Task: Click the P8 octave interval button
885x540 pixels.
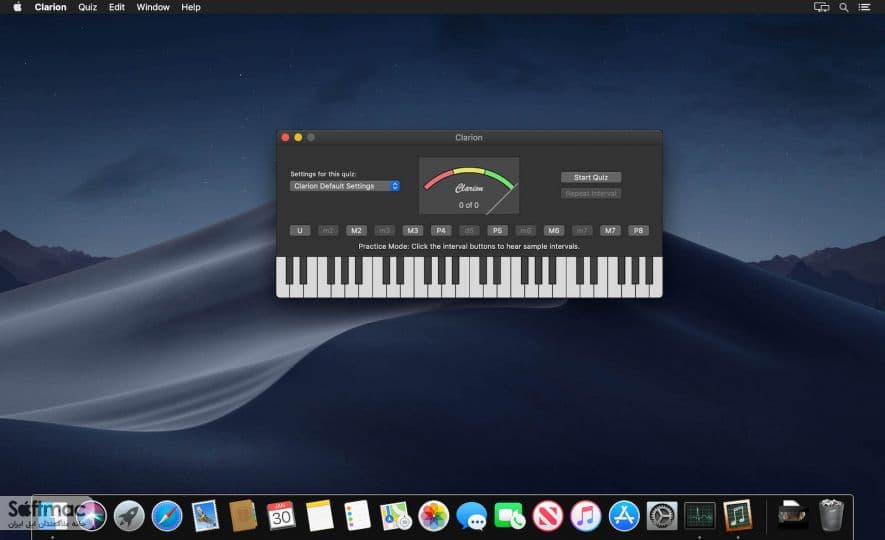Action: pos(638,230)
